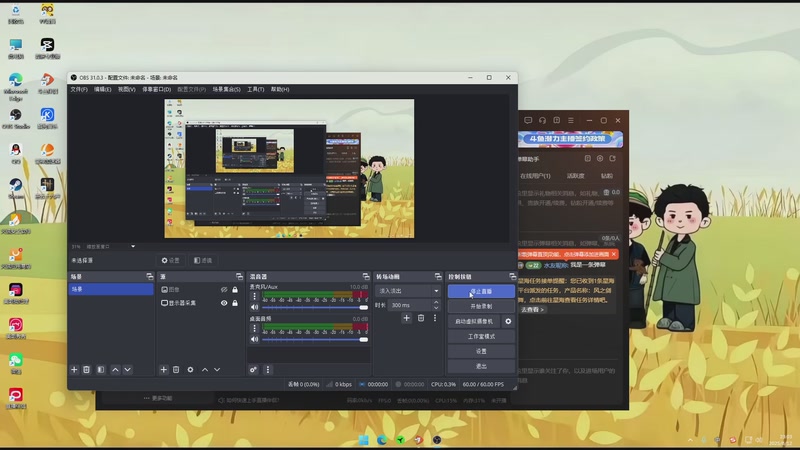Screen dimensions: 800x450
Task: Add a new scene with the Scenes plus icon
Action: 74,369
